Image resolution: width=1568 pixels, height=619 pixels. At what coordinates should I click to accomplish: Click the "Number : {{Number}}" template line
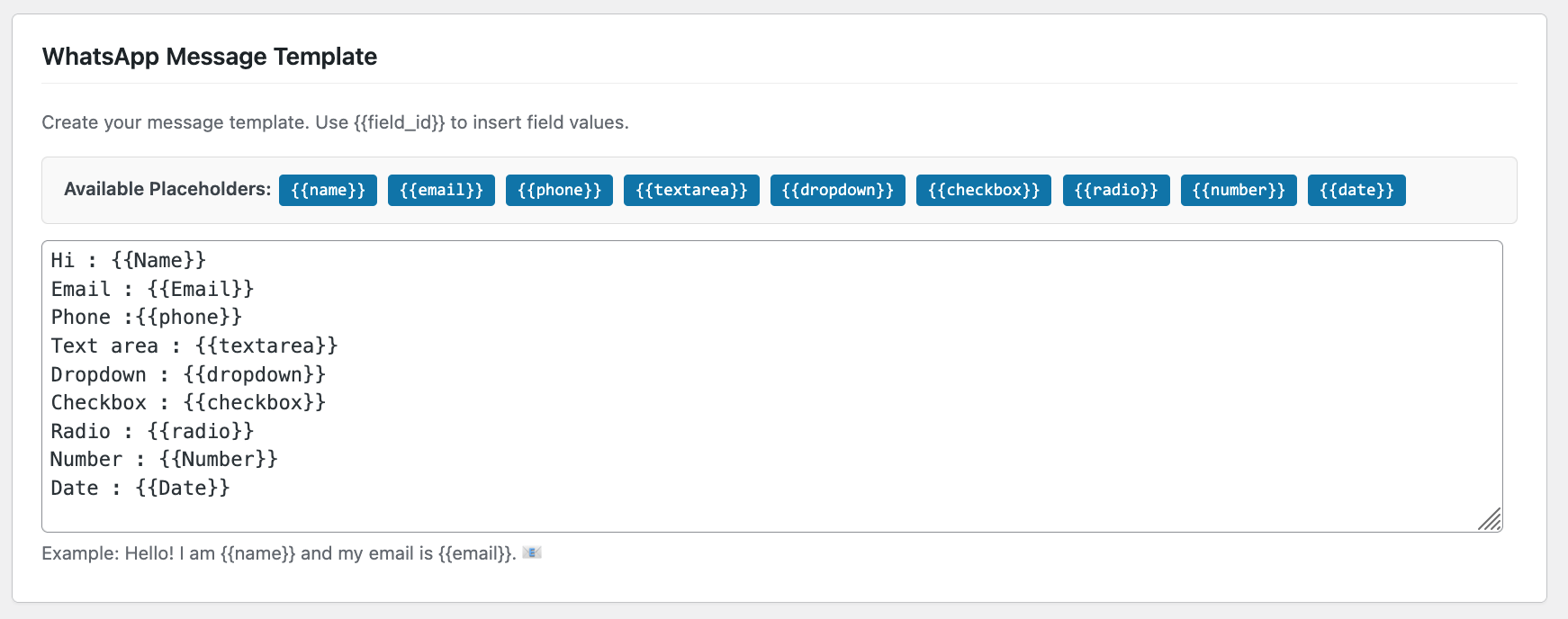164,460
